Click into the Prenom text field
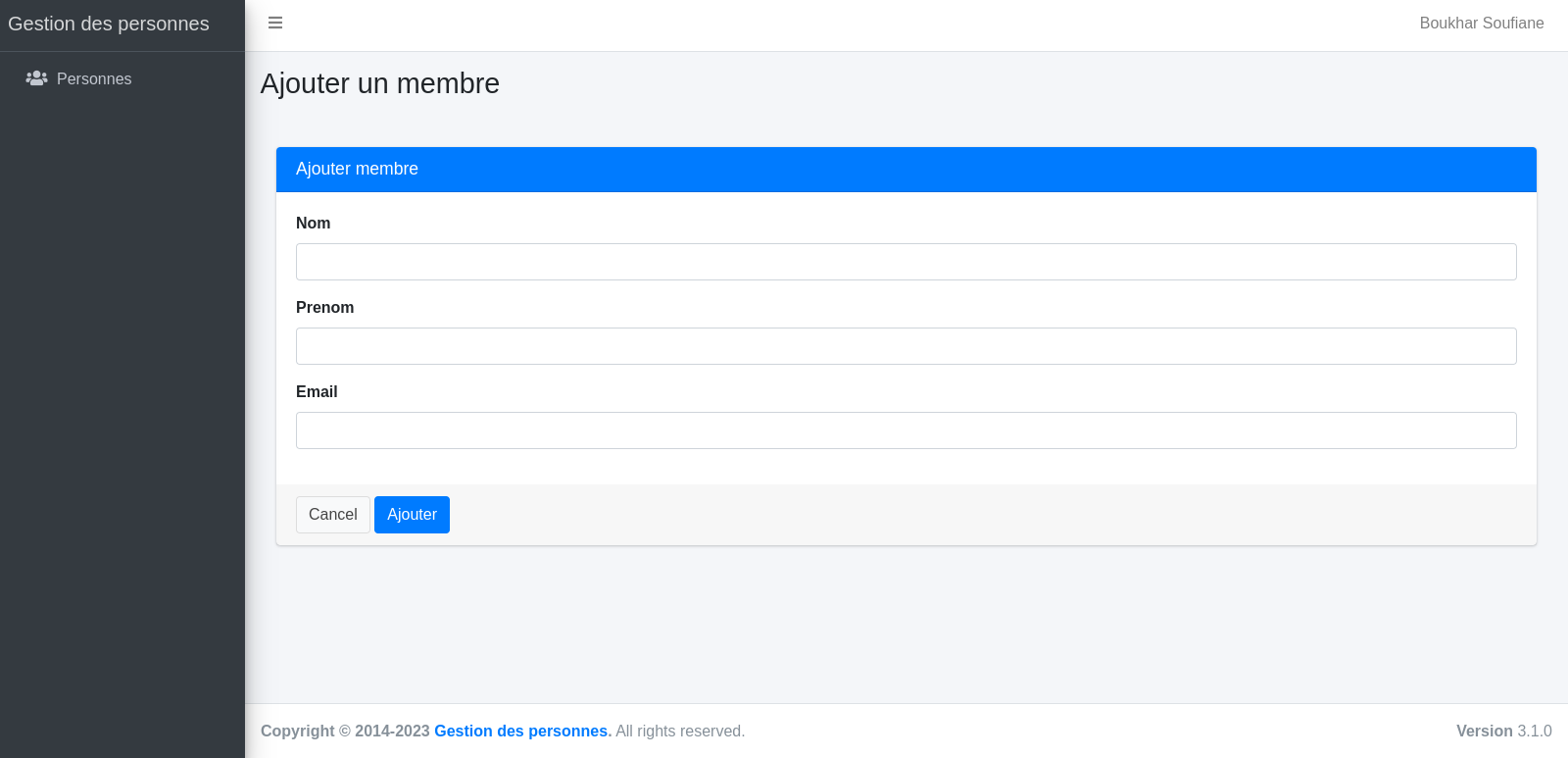 pyautogui.click(x=906, y=346)
